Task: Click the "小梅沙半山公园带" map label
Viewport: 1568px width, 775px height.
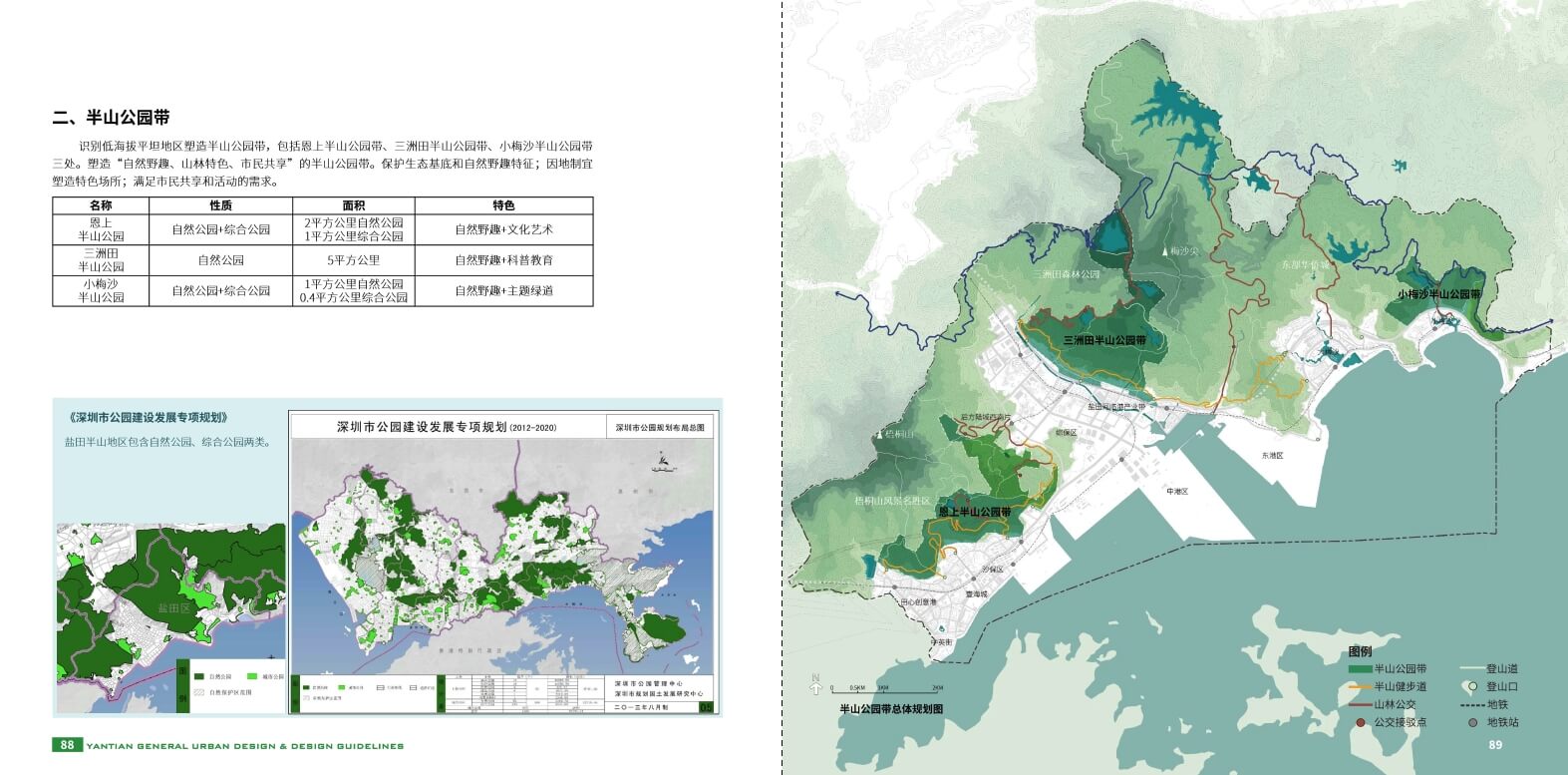Action: 1438,294
